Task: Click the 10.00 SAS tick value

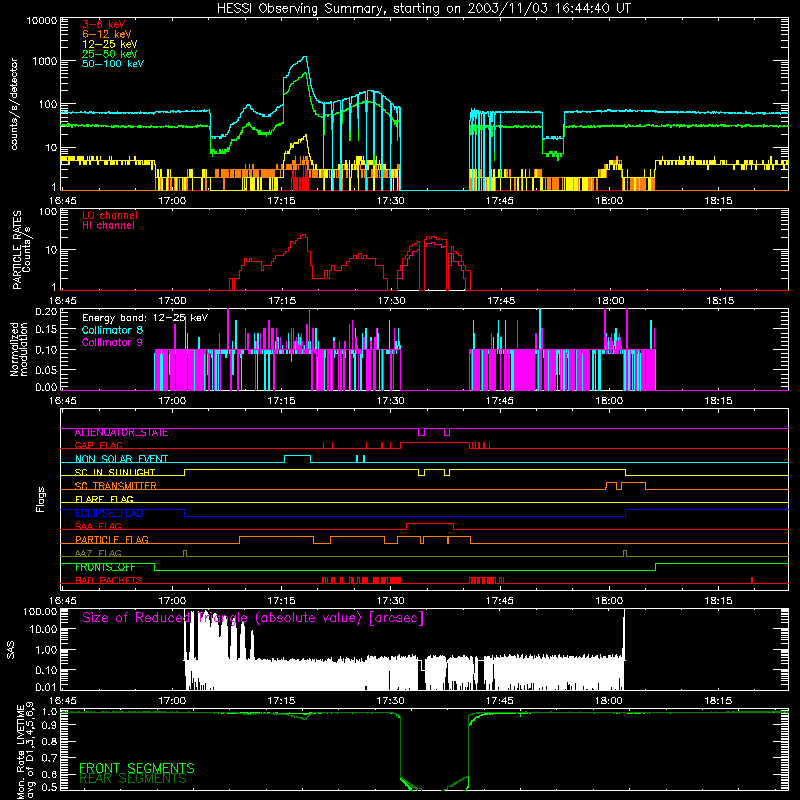Action: click(43, 629)
